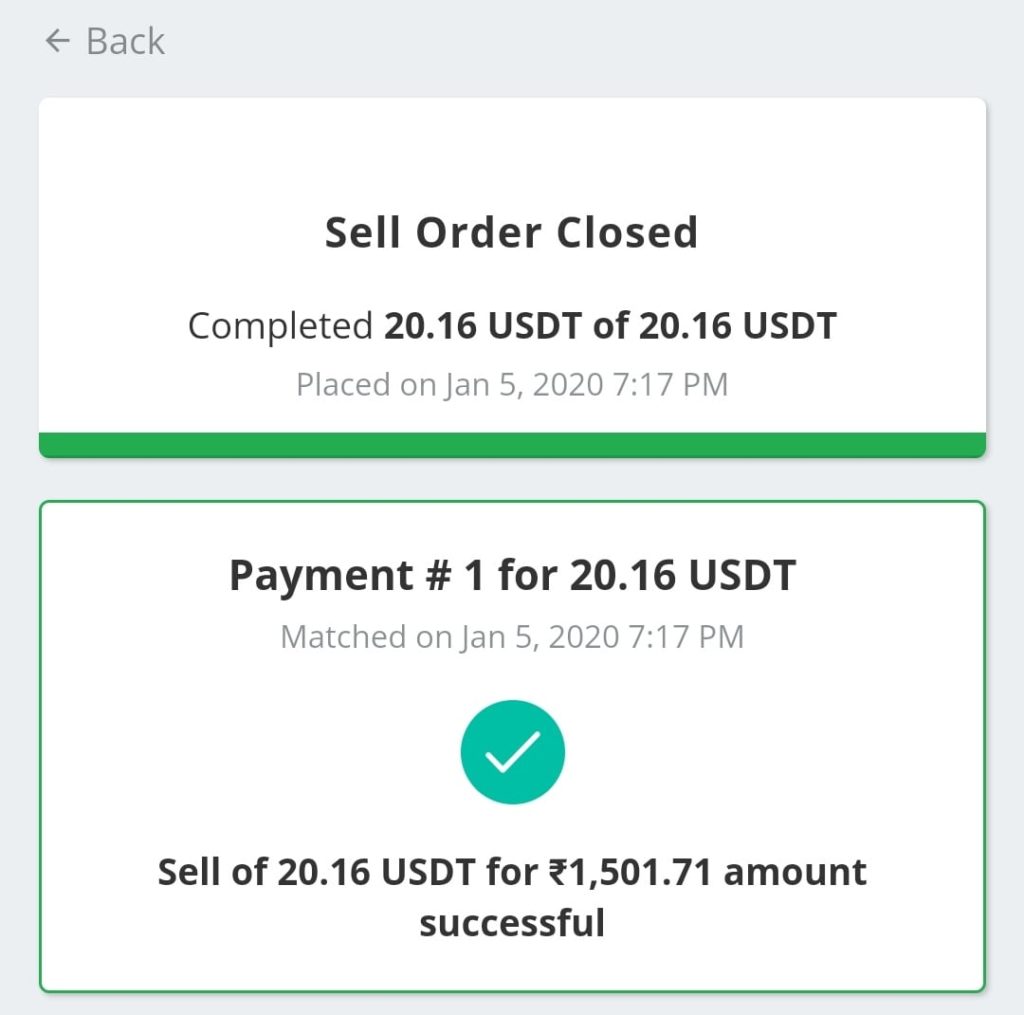Click the teal success checkmark icon
This screenshot has width=1024, height=1015.
click(x=513, y=752)
